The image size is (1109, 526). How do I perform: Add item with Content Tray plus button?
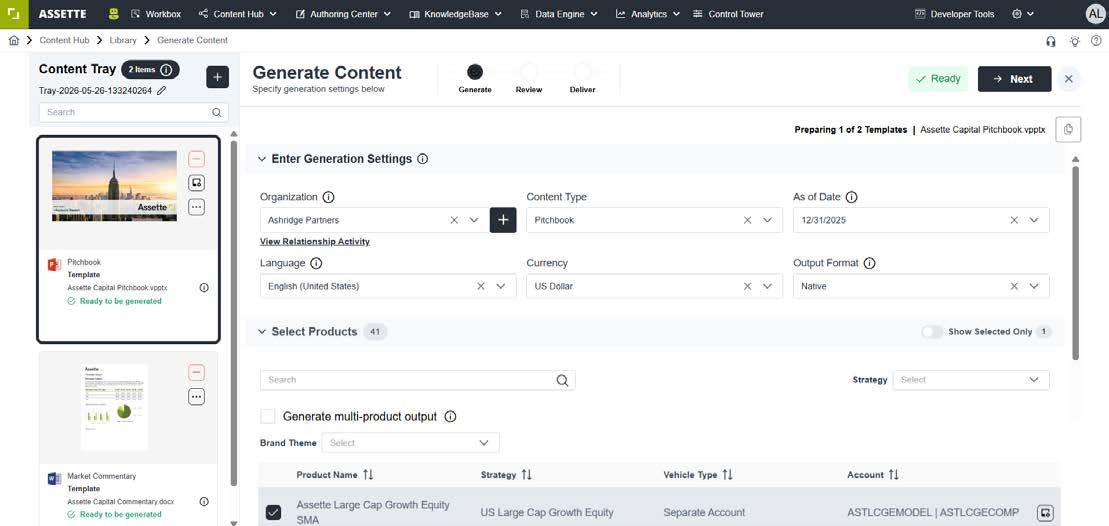coord(217,77)
